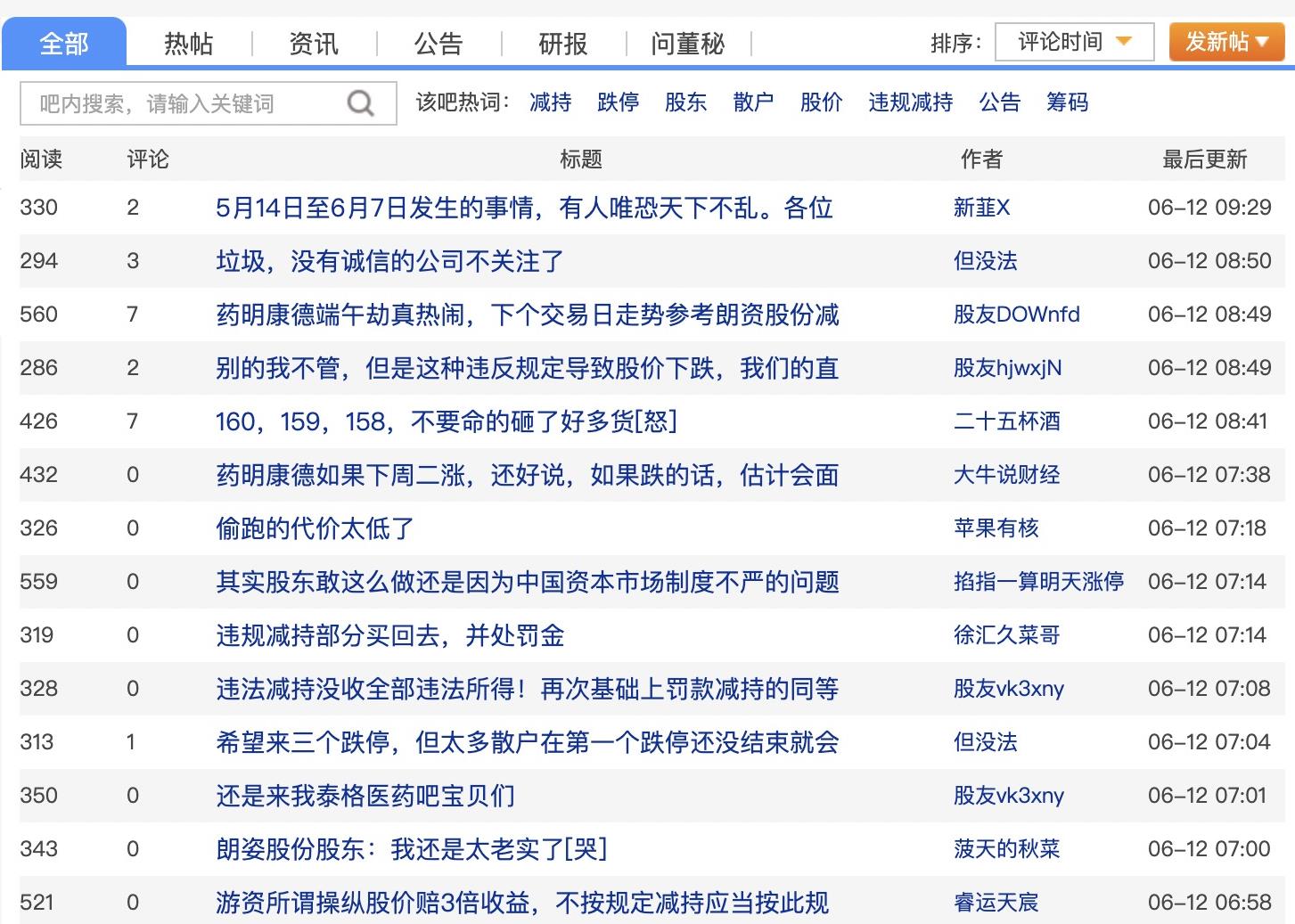Click read count 560
This screenshot has width=1295, height=924.
(38, 315)
